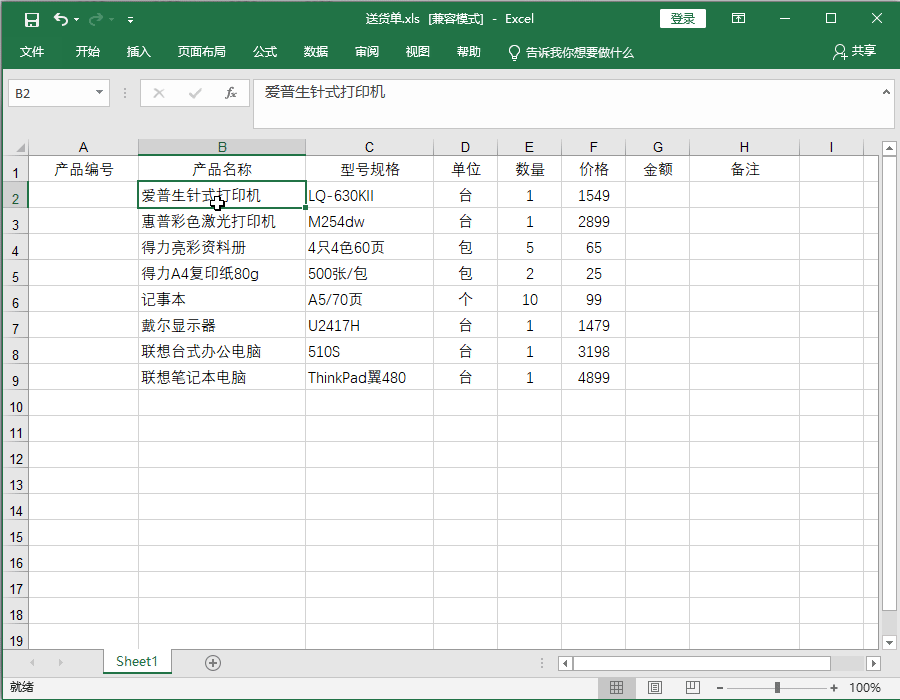The image size is (900, 700).
Task: Save the workbook with the floppy icon
Action: [32, 20]
